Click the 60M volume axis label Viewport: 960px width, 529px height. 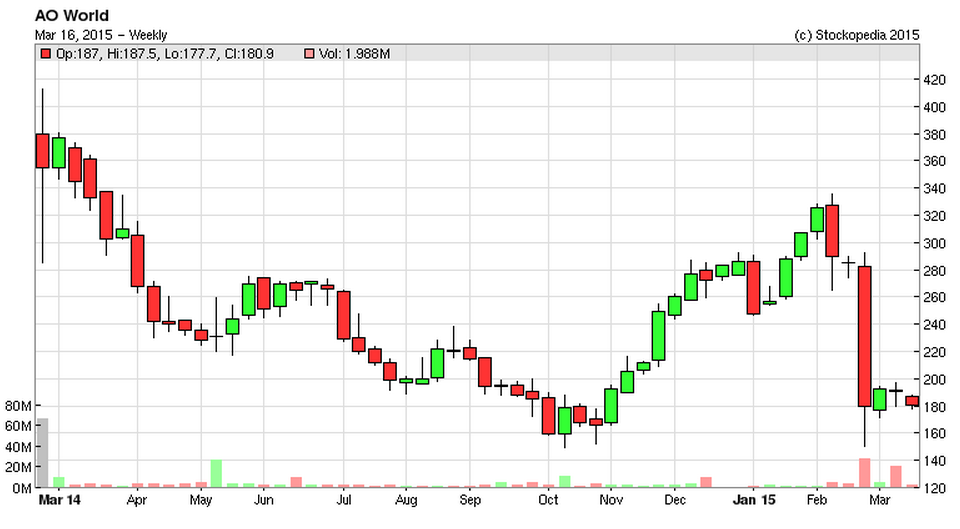click(18, 426)
